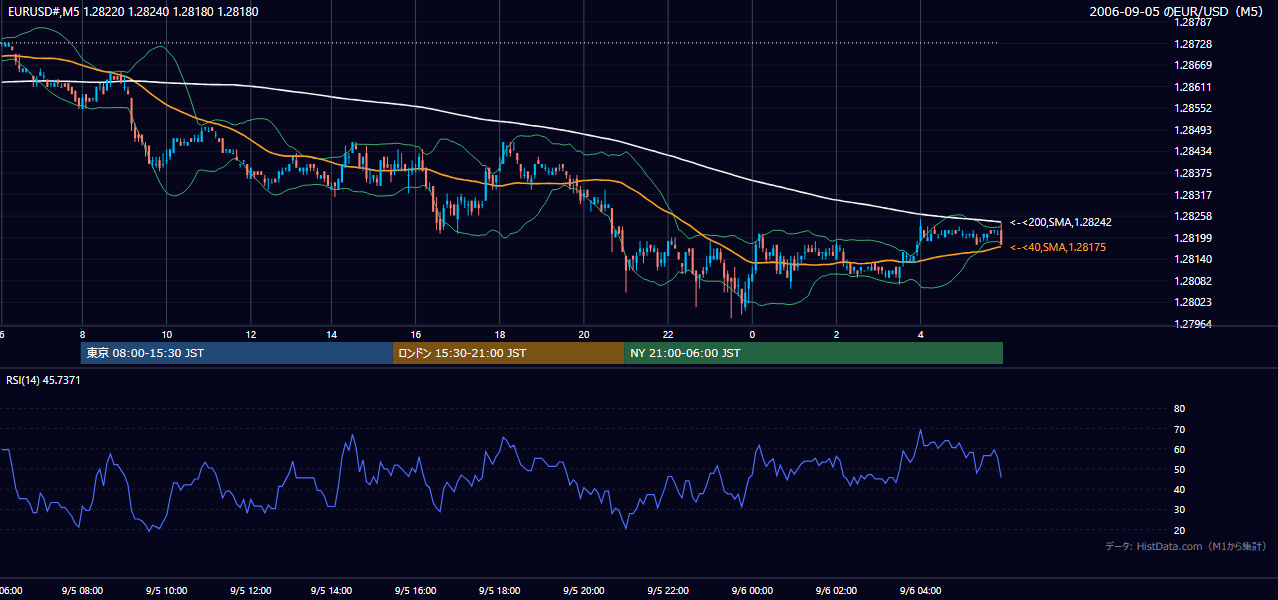Image resolution: width=1278 pixels, height=600 pixels.
Task: Select the NY 21:00-06:00 JST session bar
Action: [813, 353]
